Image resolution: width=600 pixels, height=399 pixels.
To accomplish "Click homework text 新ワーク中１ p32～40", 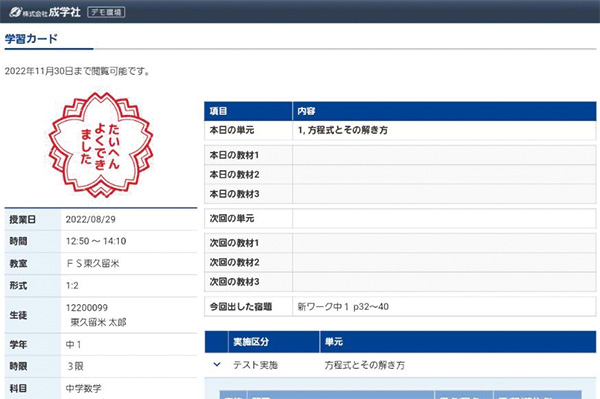I will pos(343,306).
